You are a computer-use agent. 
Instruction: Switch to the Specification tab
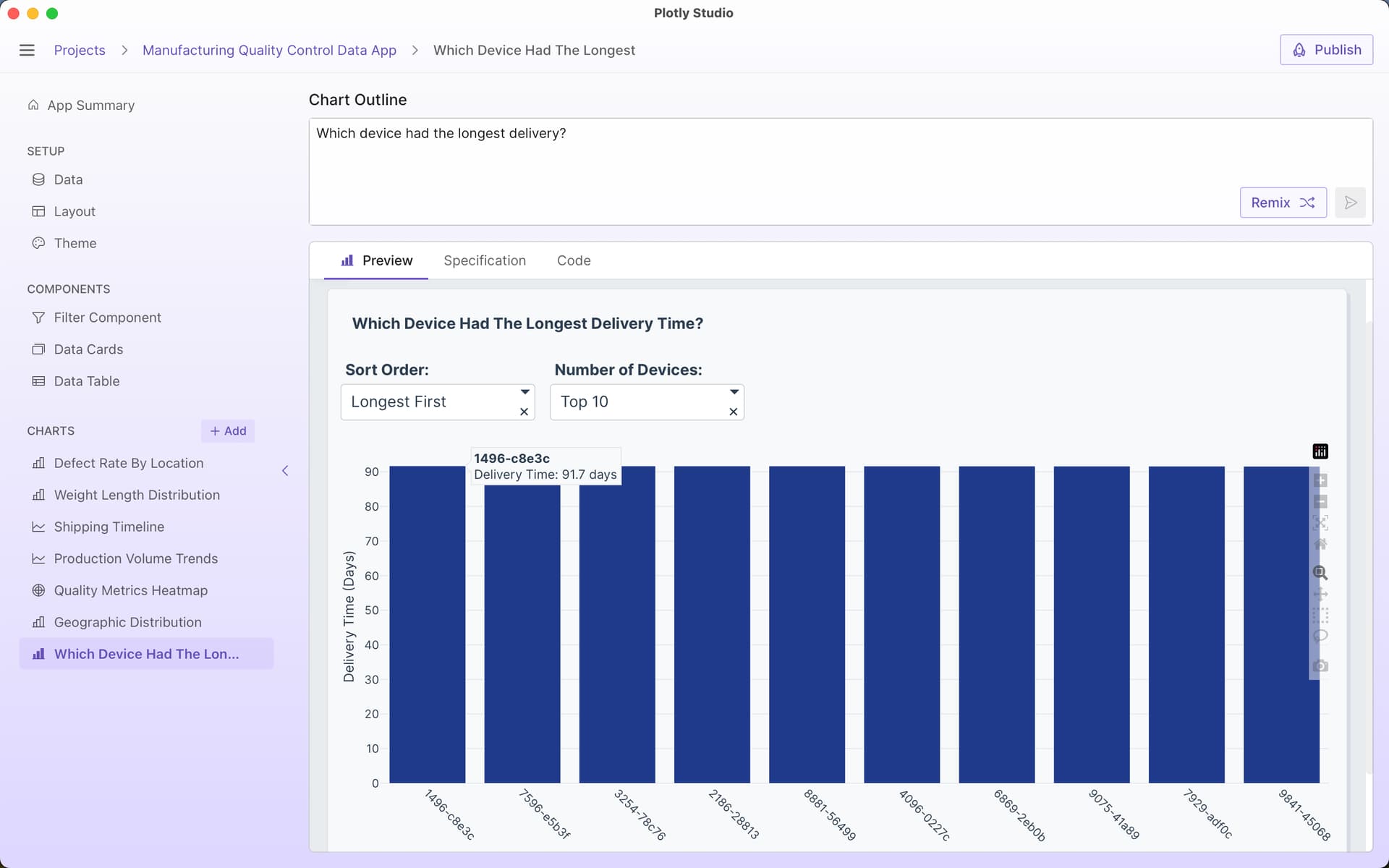[484, 260]
